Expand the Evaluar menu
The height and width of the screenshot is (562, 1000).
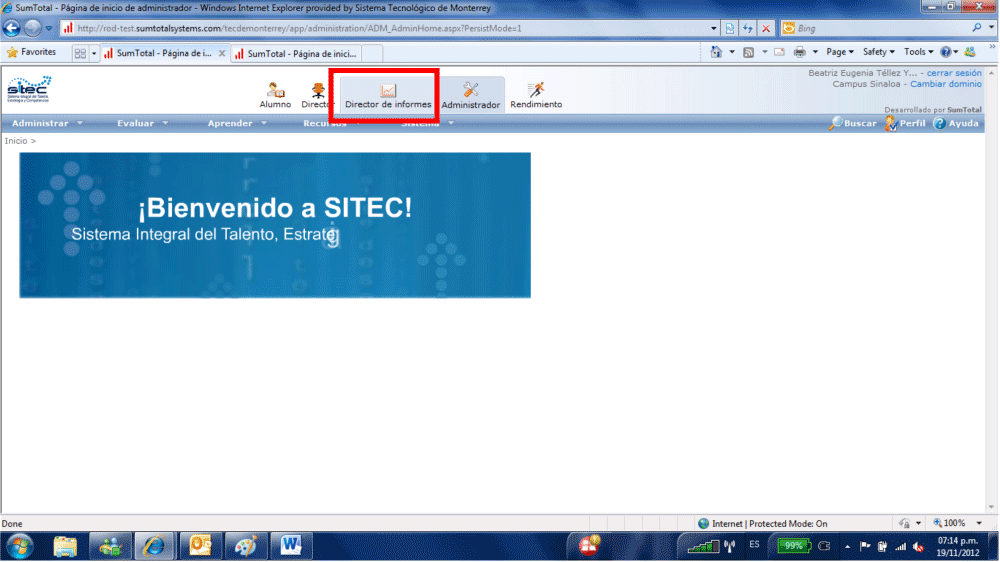[142, 123]
